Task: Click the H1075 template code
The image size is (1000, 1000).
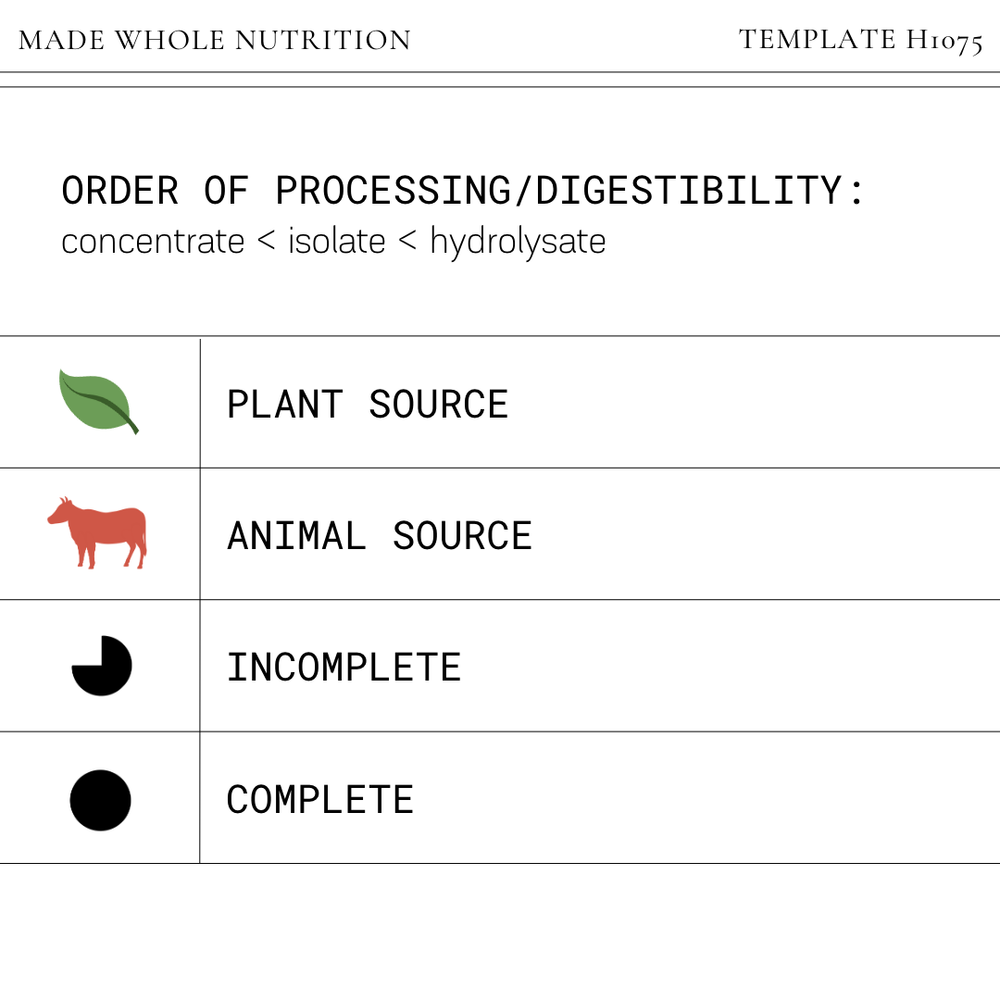Action: (x=945, y=41)
